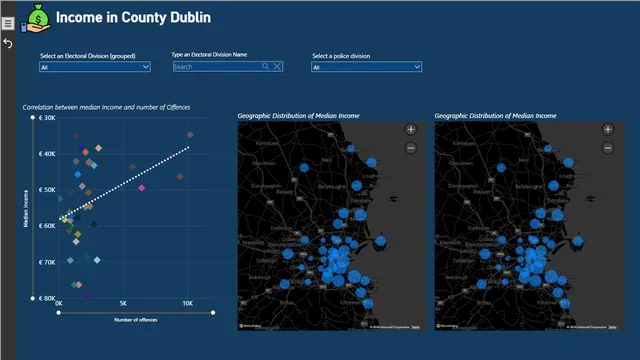The height and width of the screenshot is (360, 640).
Task: Click the white dotted trend line
Action: pos(124,183)
